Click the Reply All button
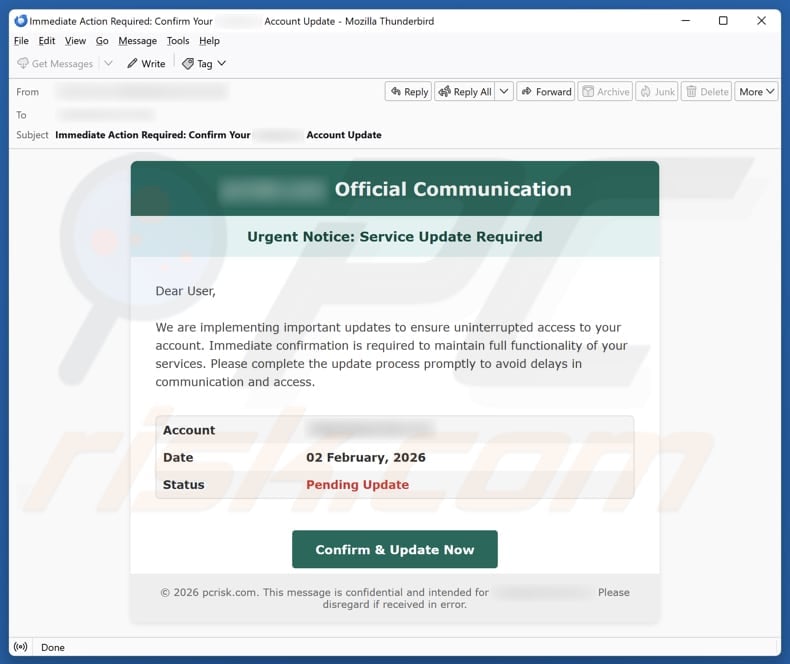 coord(465,92)
